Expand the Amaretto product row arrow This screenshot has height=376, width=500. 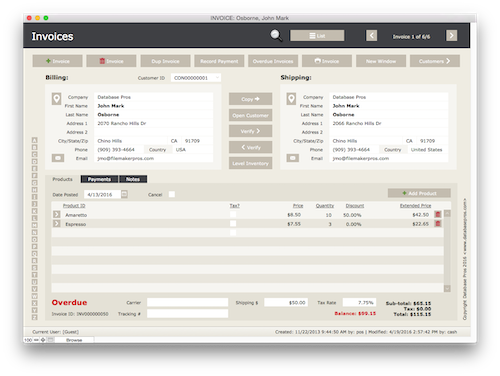[x=57, y=214]
